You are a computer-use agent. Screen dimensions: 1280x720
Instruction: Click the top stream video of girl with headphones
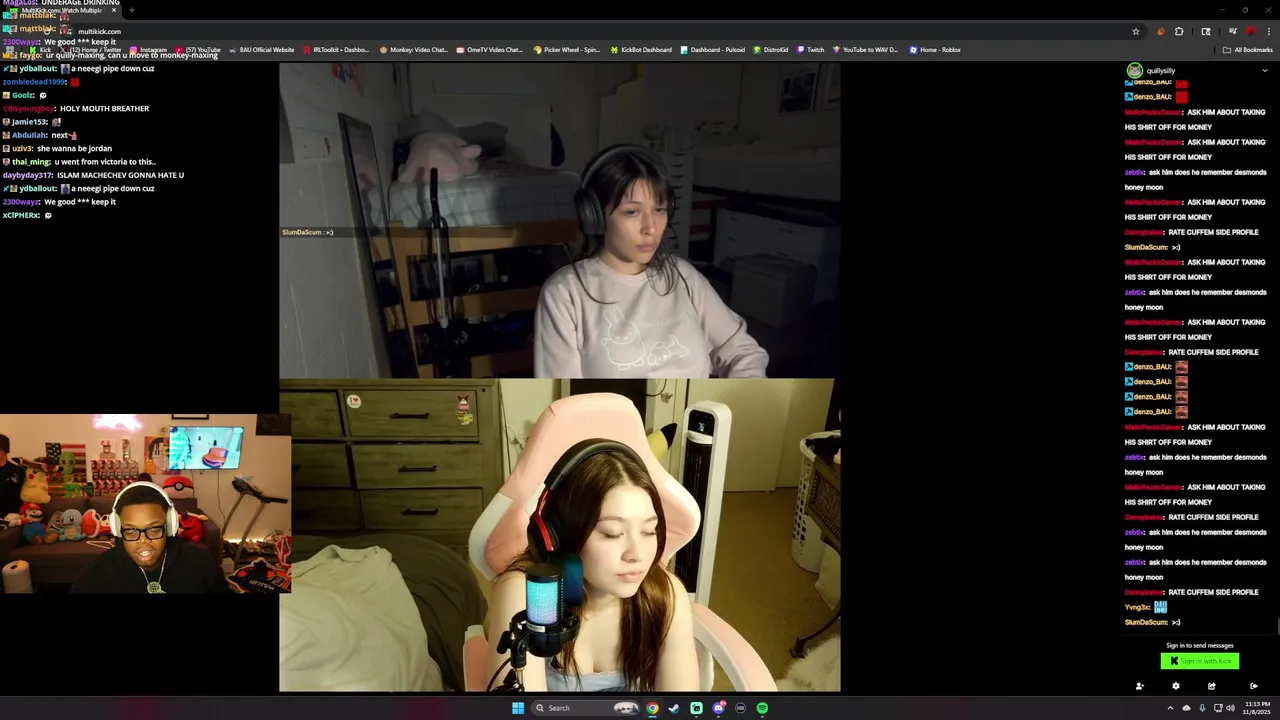pyautogui.click(x=560, y=220)
